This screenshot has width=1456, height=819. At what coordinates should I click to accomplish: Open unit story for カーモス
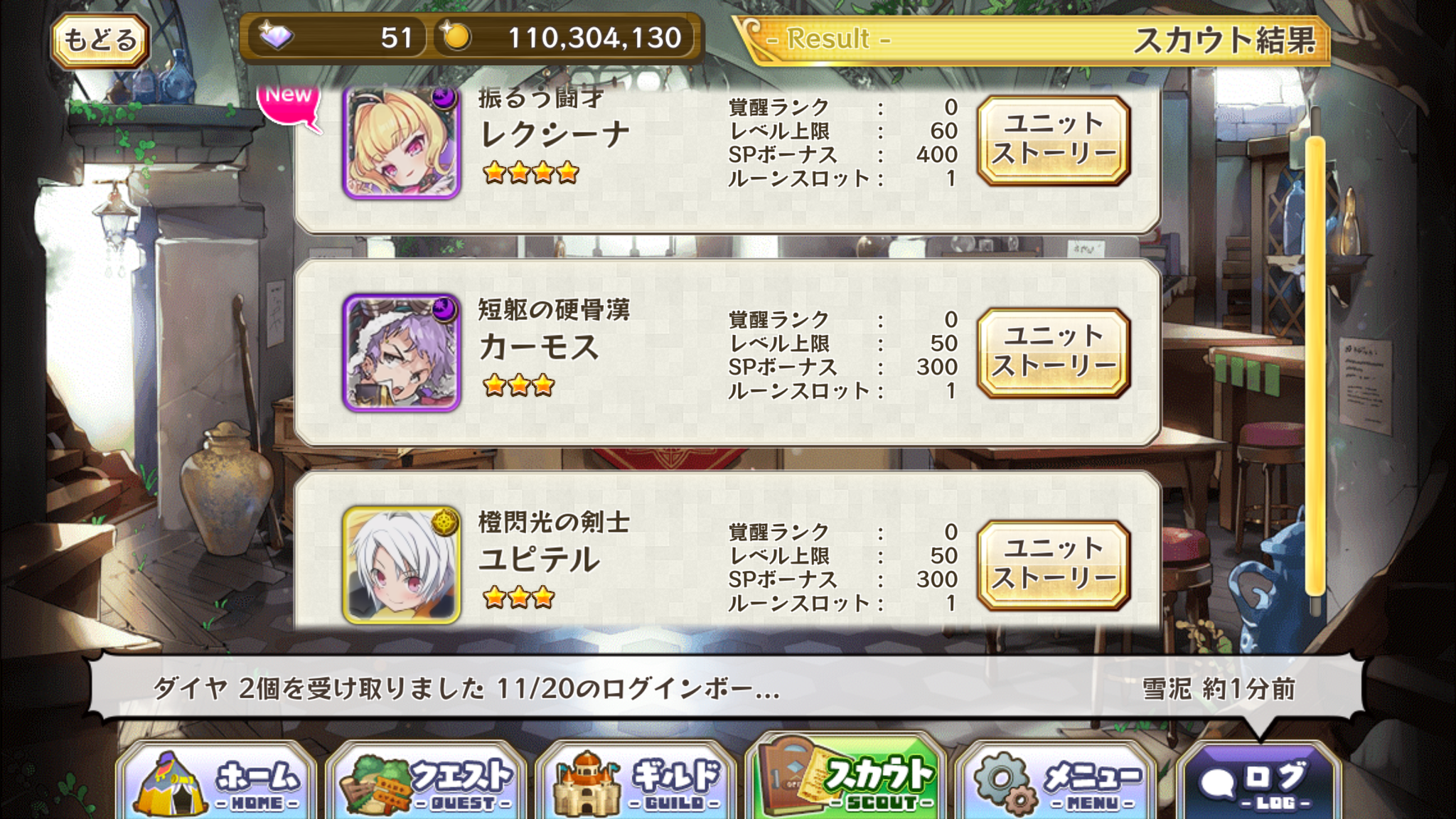pyautogui.click(x=1054, y=353)
